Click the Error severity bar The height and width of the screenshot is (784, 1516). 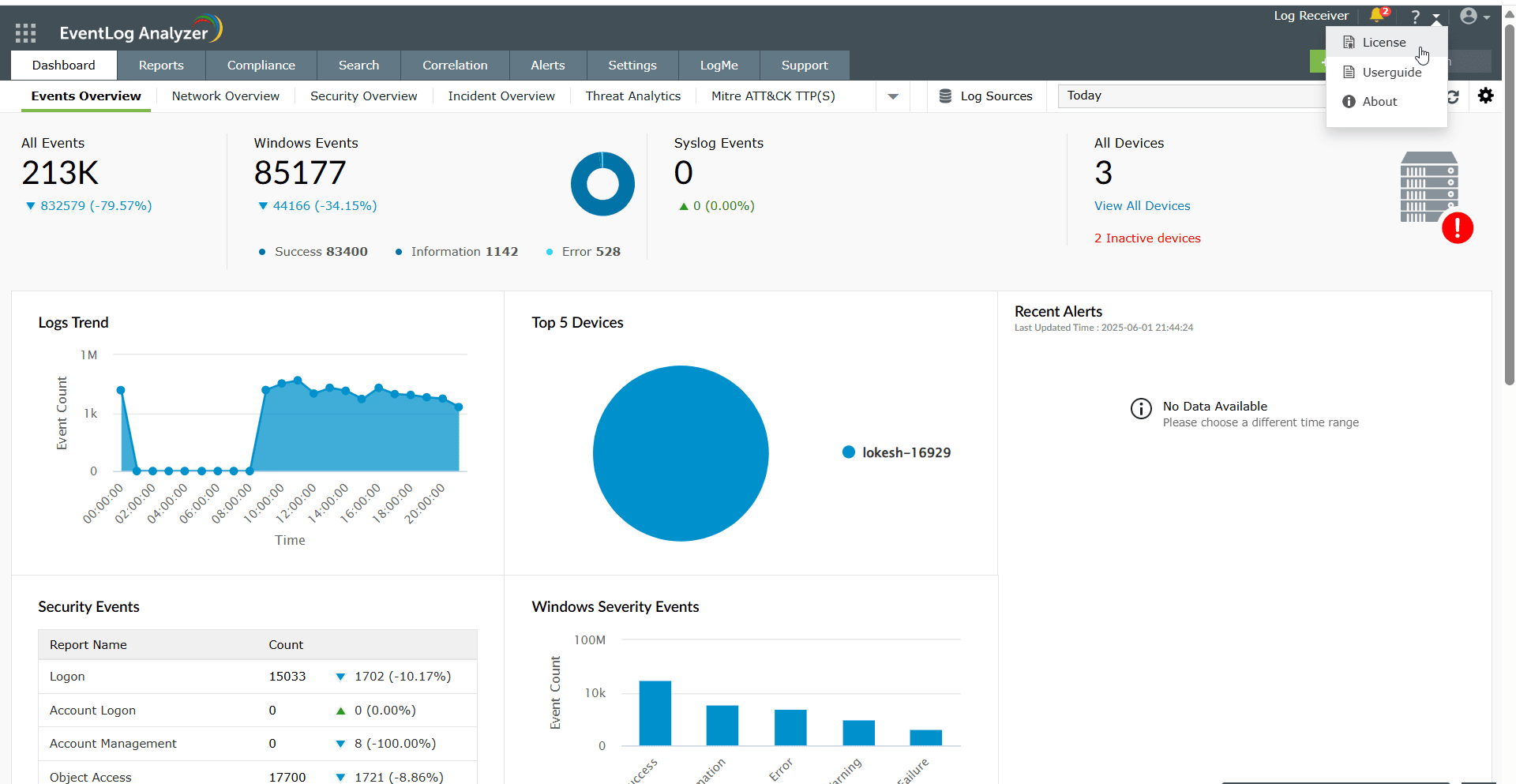pos(790,727)
